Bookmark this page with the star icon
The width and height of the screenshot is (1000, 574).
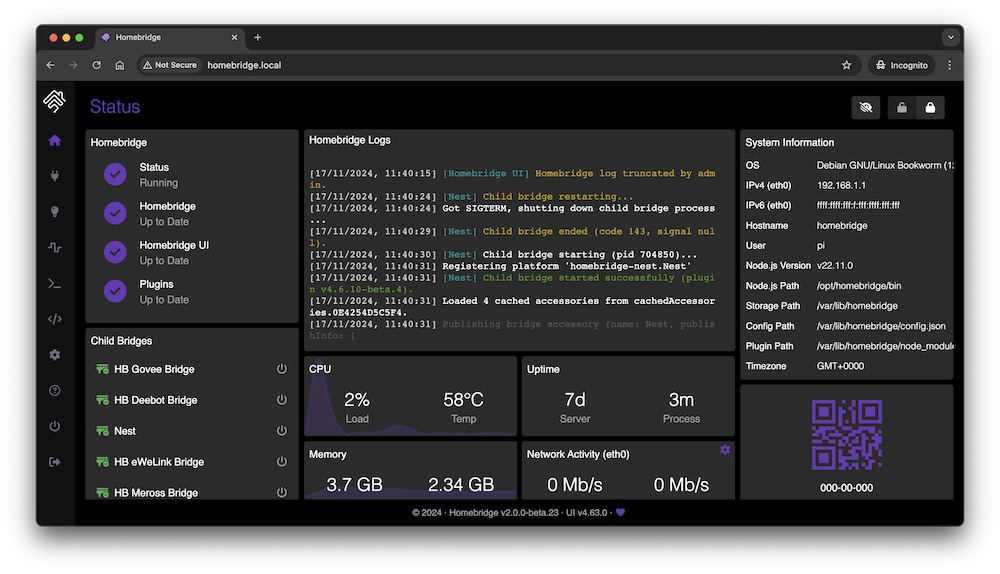846,65
